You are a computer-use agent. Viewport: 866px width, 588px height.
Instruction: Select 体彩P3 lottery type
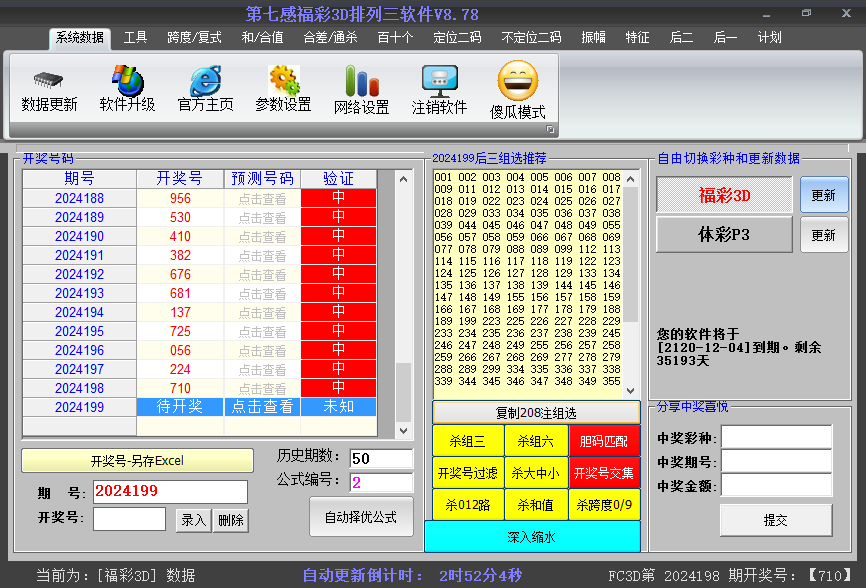tap(724, 235)
